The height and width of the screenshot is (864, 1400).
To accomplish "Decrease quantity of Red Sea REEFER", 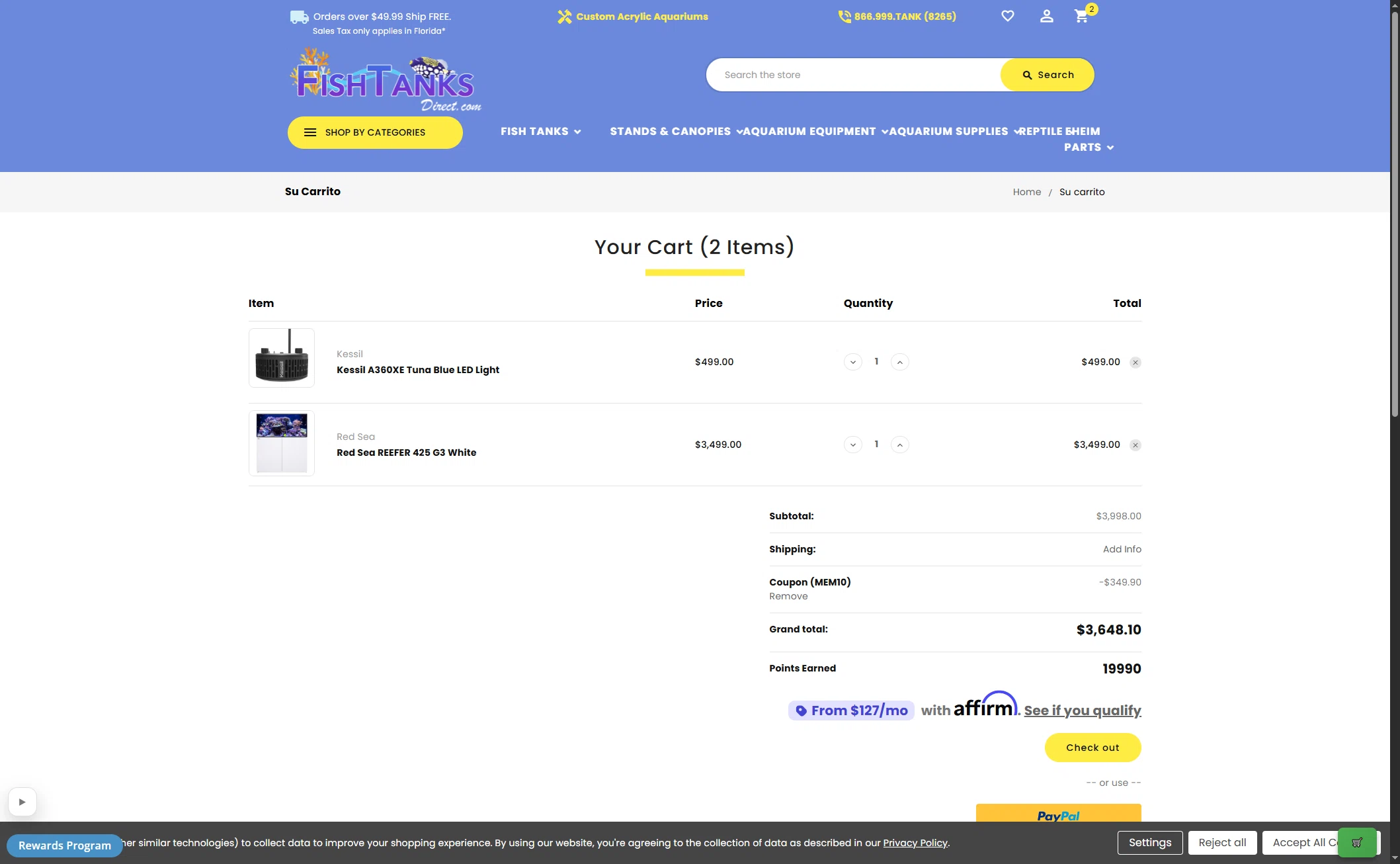I will tap(853, 445).
